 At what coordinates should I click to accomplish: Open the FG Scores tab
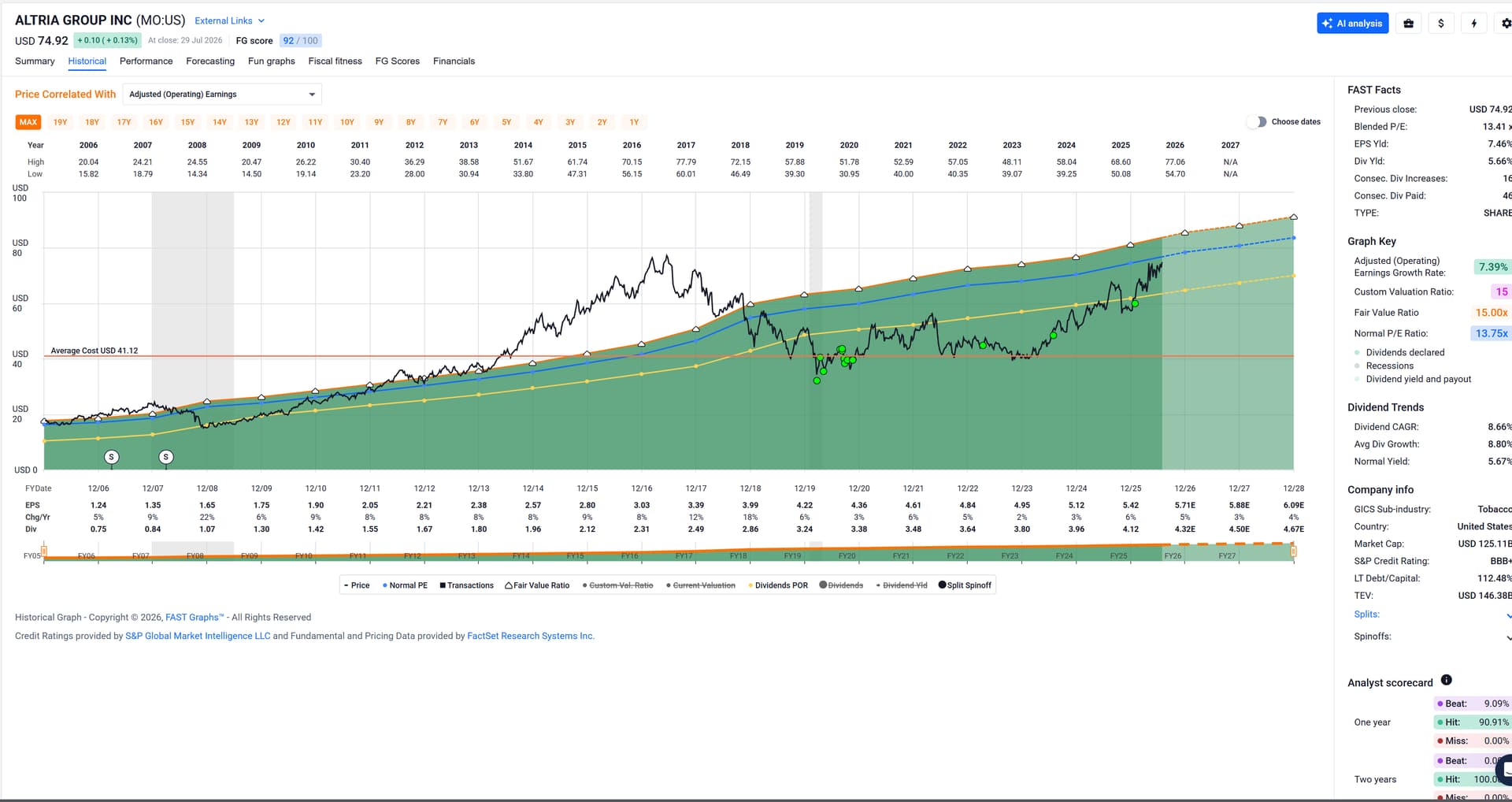(x=398, y=61)
